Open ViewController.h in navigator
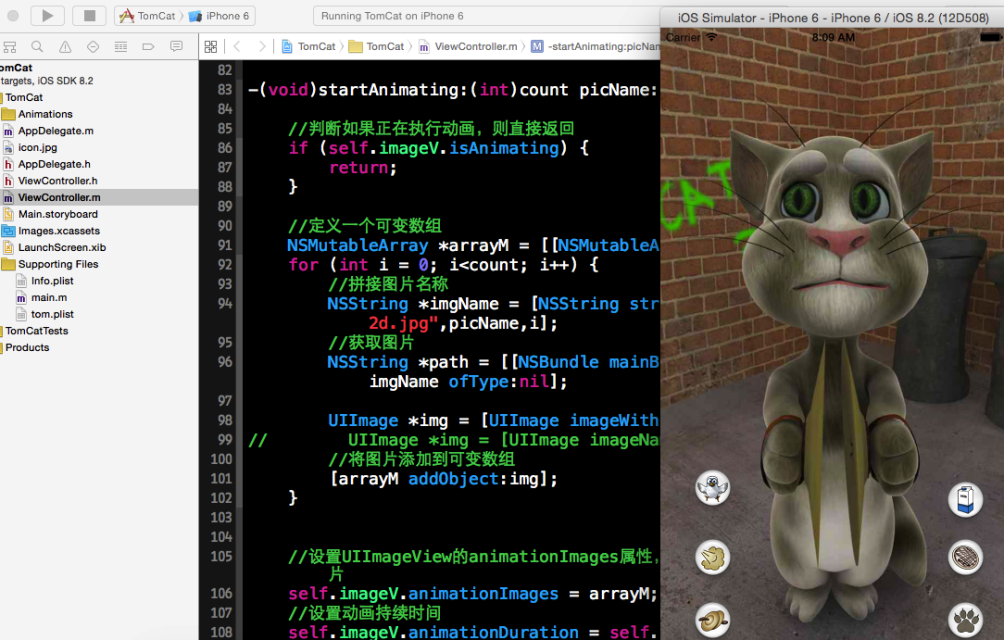This screenshot has width=1004, height=640. (x=51, y=180)
